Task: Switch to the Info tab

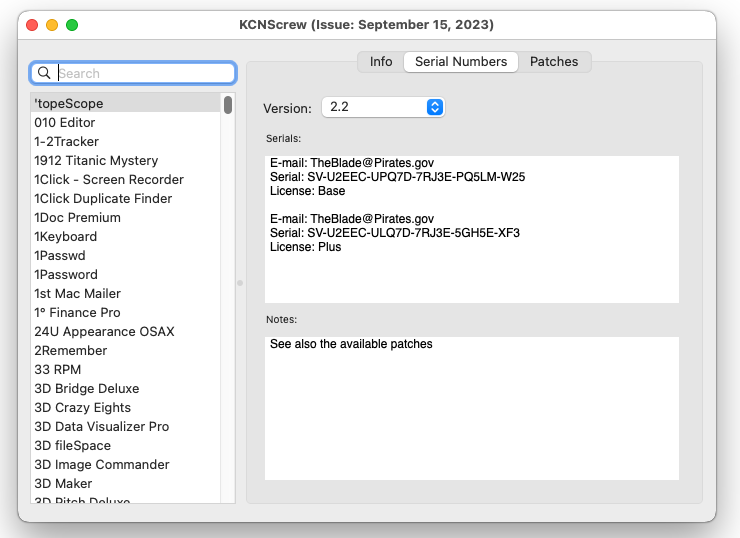Action: click(381, 62)
